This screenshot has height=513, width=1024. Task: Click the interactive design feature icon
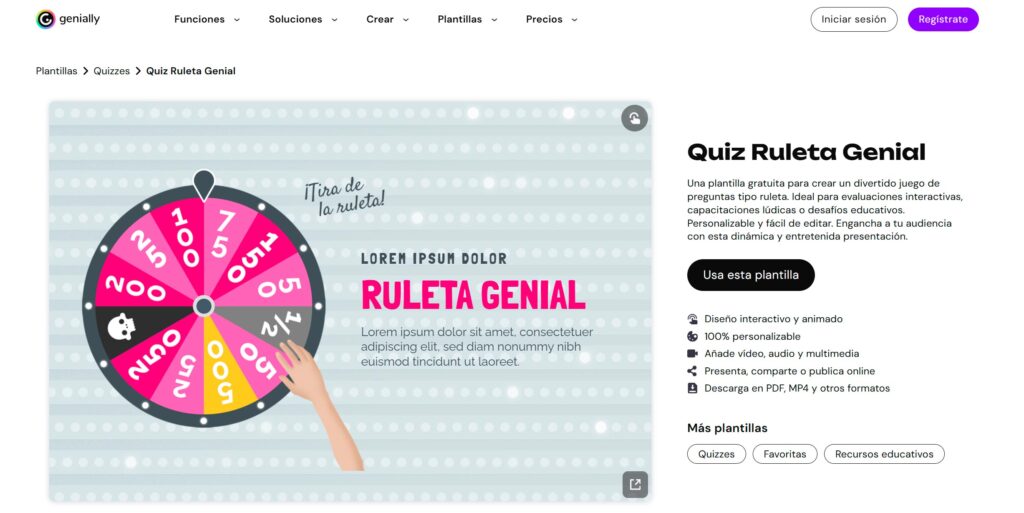coord(692,319)
